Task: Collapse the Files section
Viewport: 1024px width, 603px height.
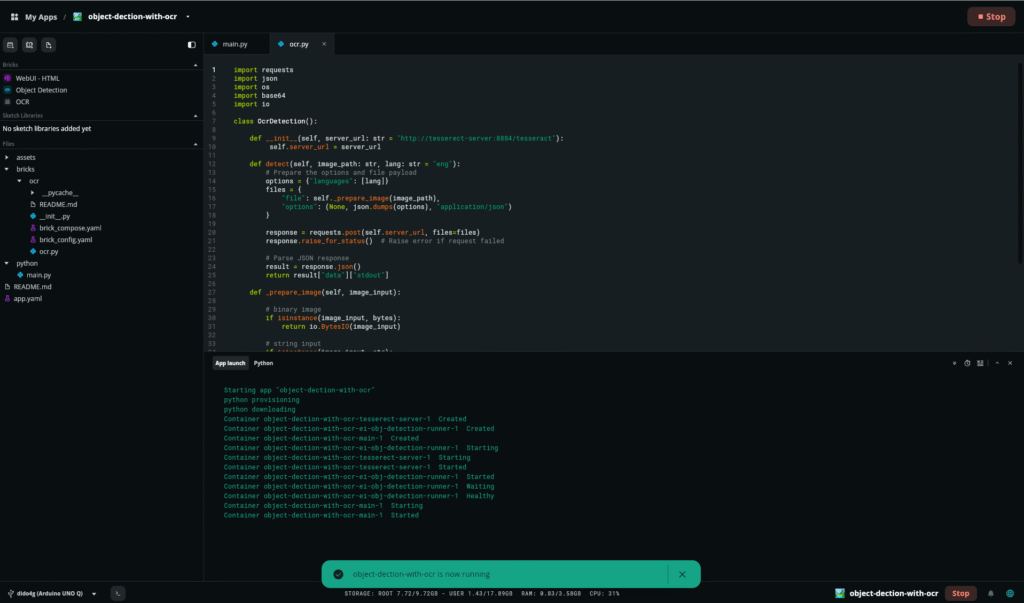Action: 196,144
